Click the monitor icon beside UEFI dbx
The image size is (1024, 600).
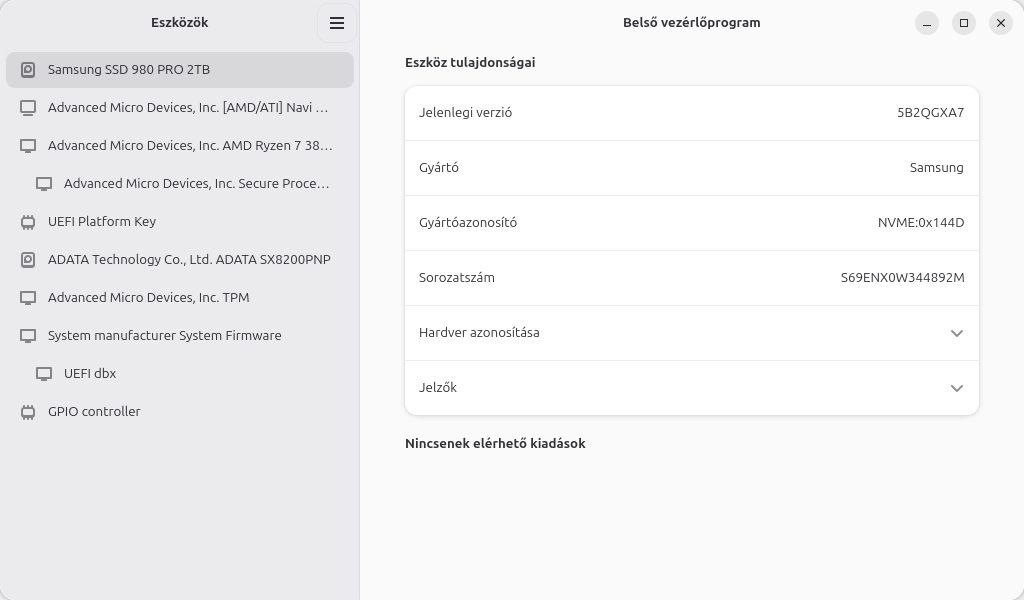44,374
